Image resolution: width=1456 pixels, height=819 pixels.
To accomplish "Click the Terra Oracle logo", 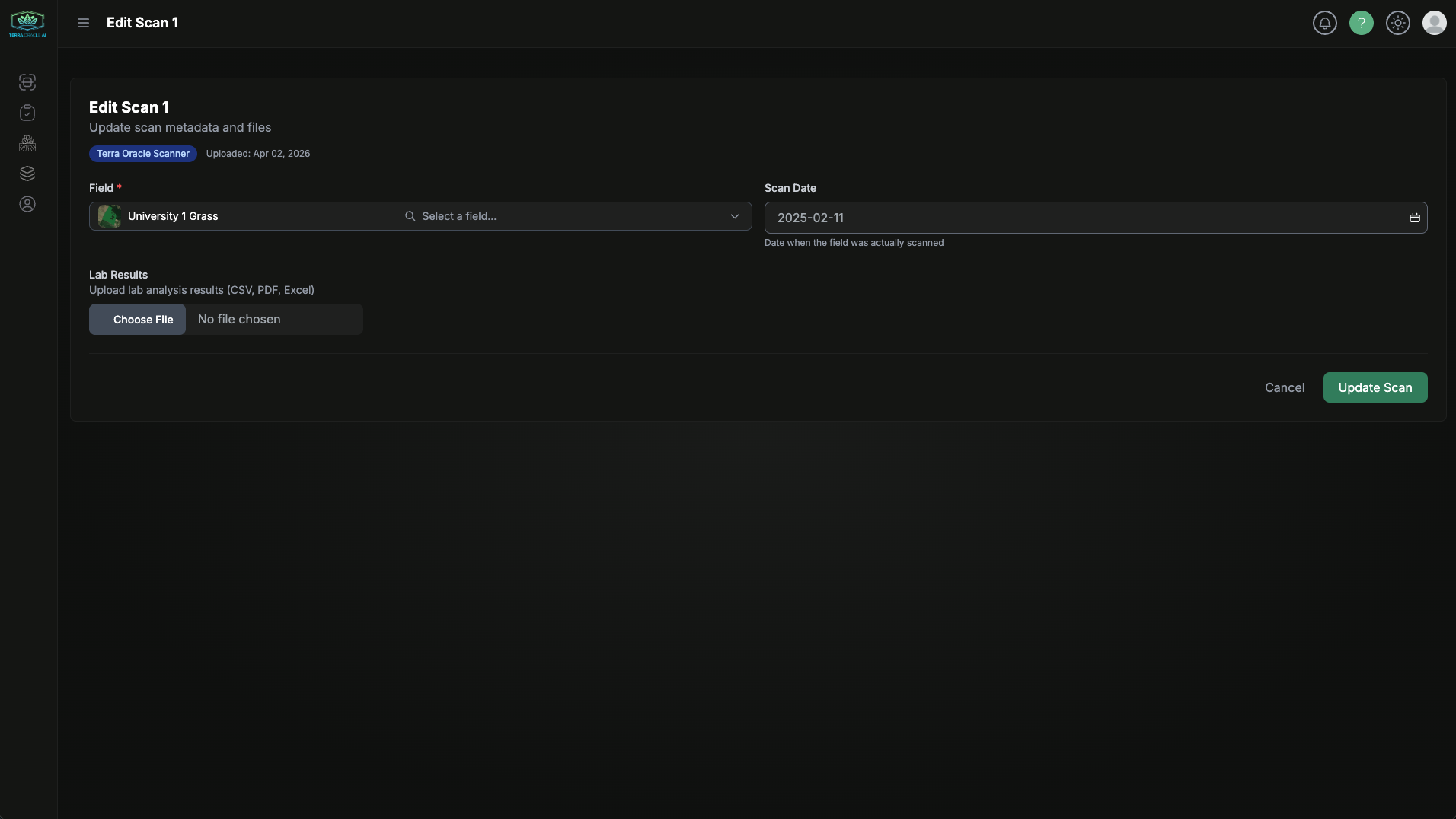I will coord(27,23).
